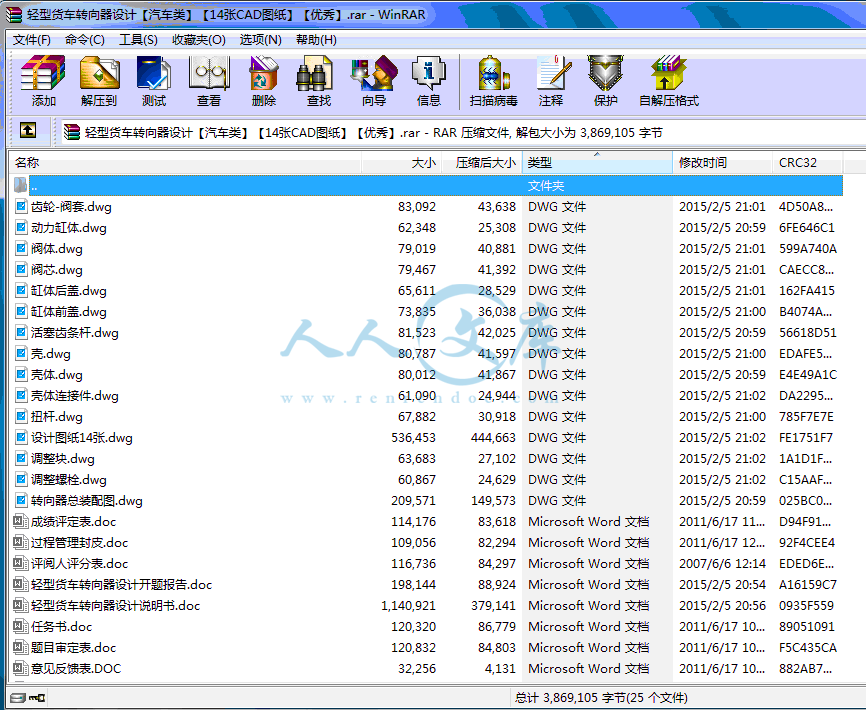Screen dimensions: 866x710
Task: Select file 壳体.dwg
Action: point(57,375)
